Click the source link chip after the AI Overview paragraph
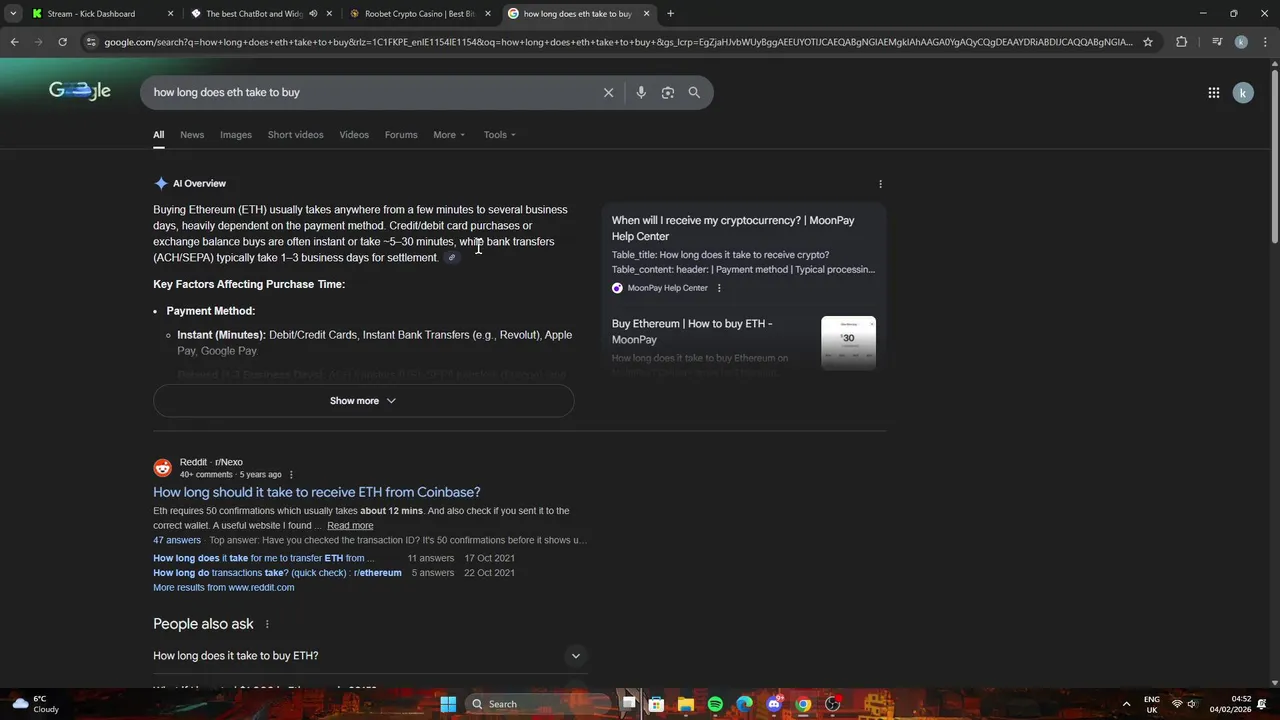This screenshot has width=1280, height=720. pyautogui.click(x=451, y=258)
